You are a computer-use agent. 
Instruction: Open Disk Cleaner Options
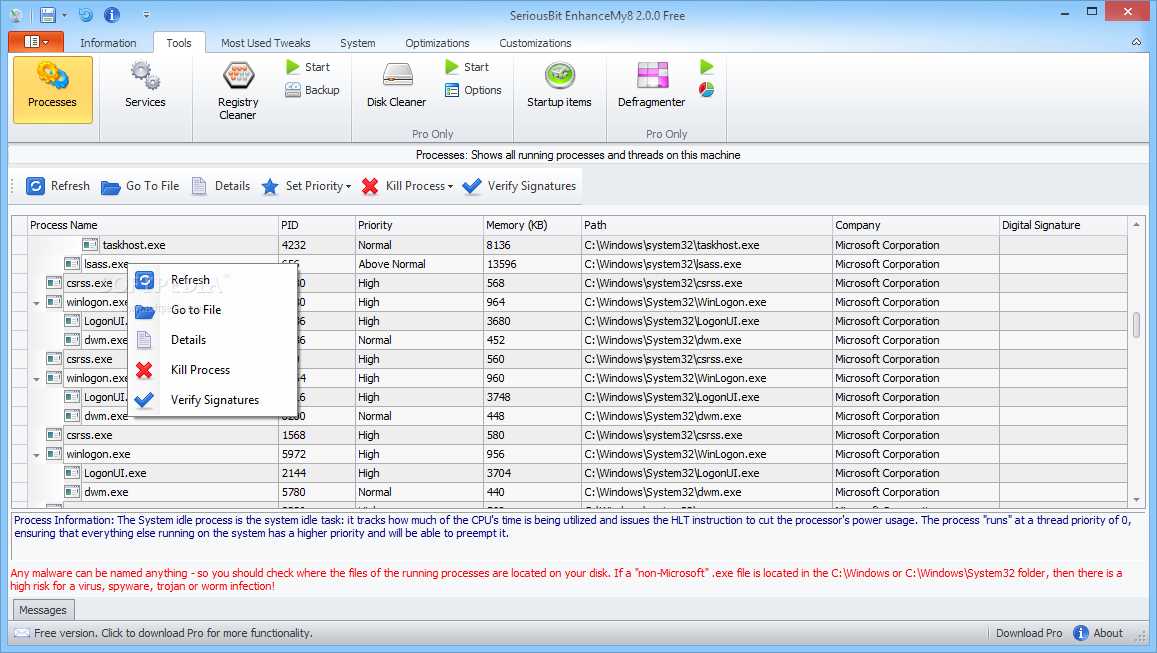[473, 90]
